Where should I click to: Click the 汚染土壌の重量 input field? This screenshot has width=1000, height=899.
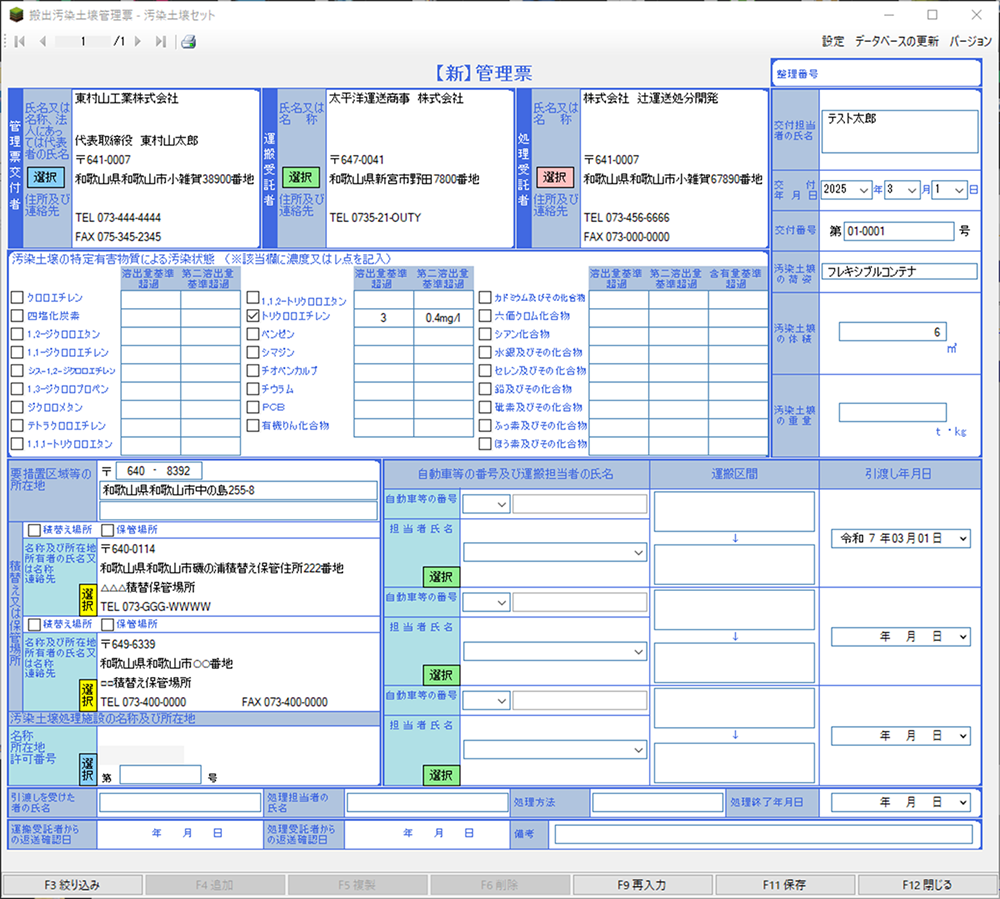click(x=892, y=412)
